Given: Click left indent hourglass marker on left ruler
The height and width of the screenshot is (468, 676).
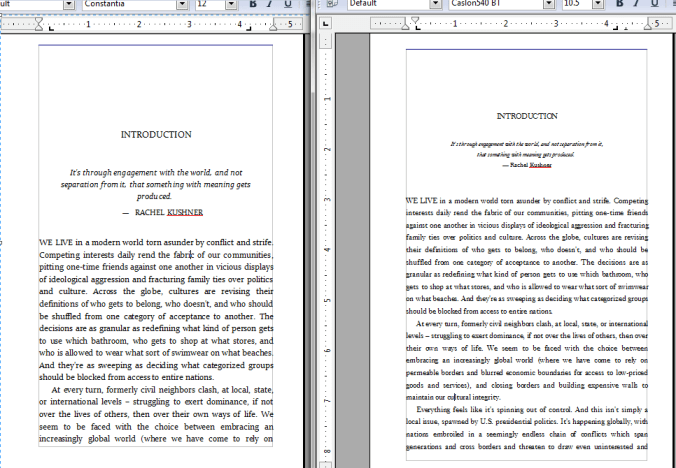Looking at the screenshot, I should click(39, 24).
